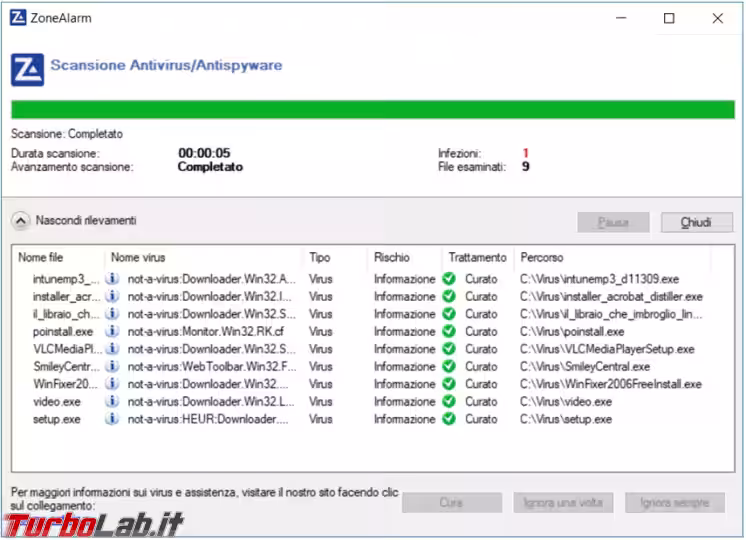Click virus name not-a-virus:HEUR:Downloader....

click(x=207, y=419)
